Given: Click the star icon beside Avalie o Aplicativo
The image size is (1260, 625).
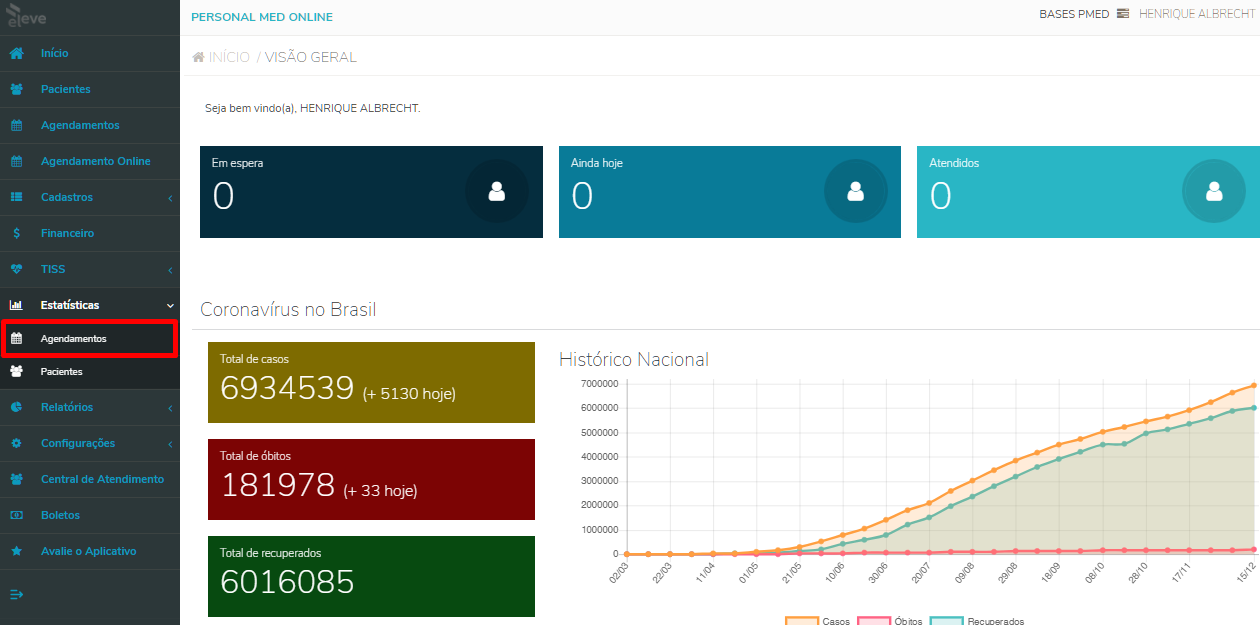Looking at the screenshot, I should 16,551.
